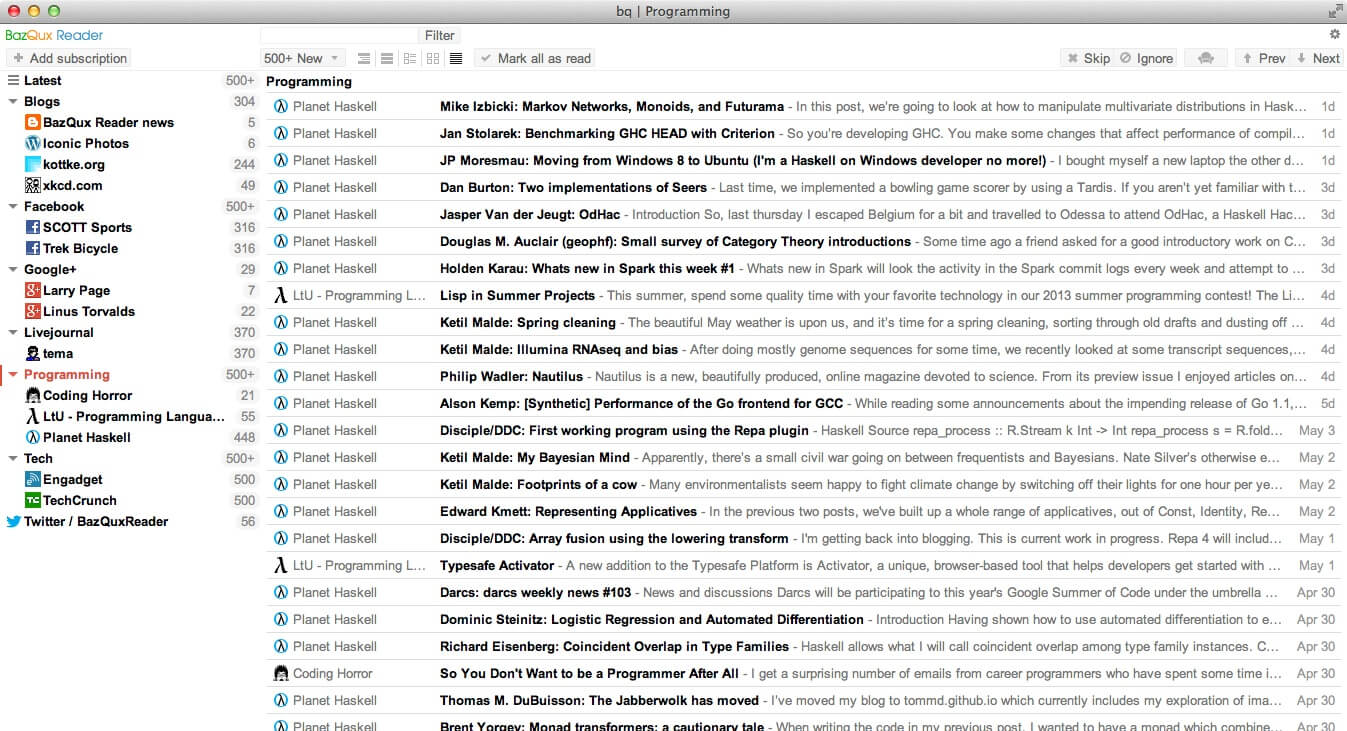Viewport: 1347px width, 731px height.
Task: Click the BazQux Reader logo
Action: pos(55,35)
